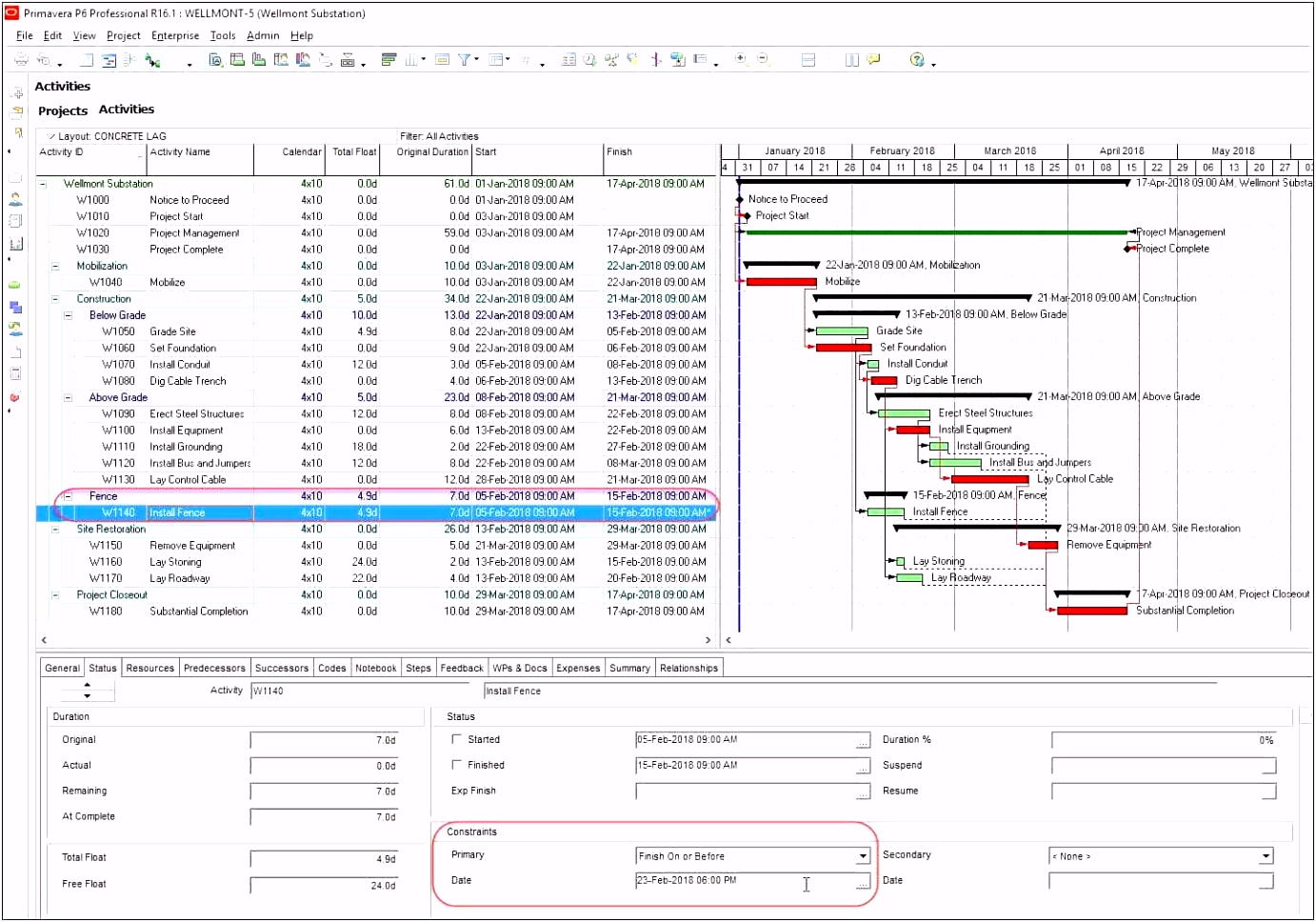Click inside the constraint Date field
The width and height of the screenshot is (1316, 922).
click(x=743, y=880)
